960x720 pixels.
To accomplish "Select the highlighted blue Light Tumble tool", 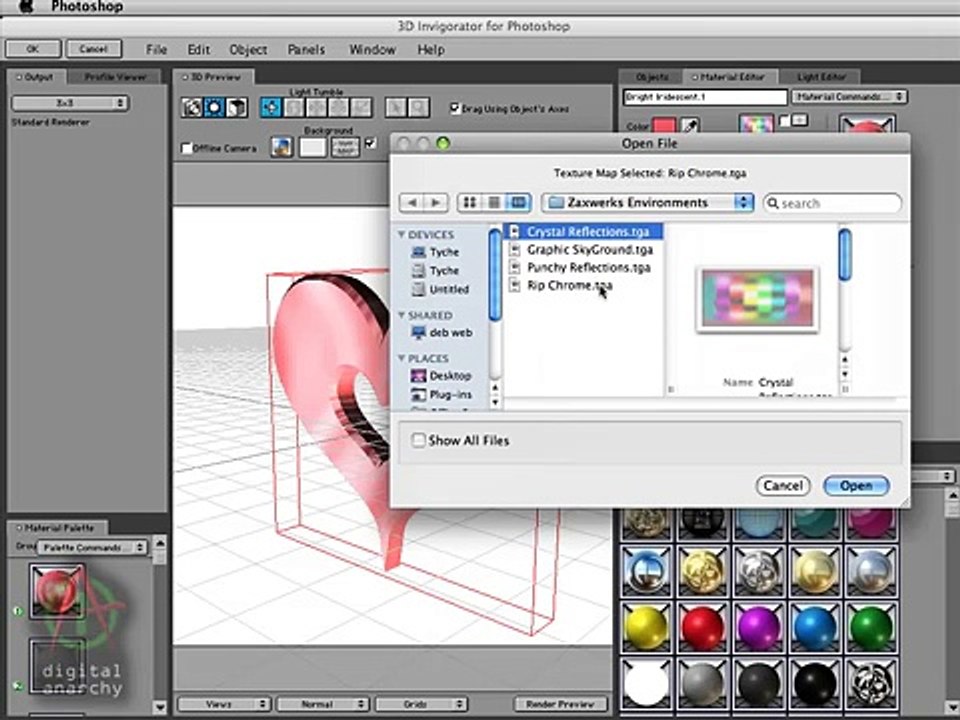I will point(271,108).
